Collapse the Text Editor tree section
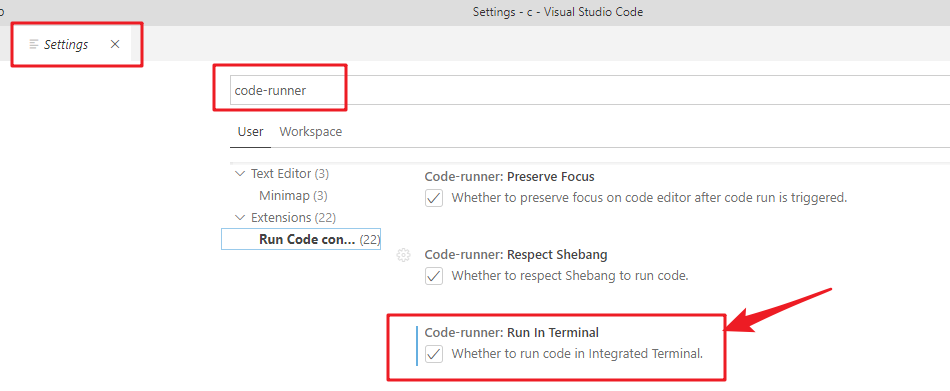 point(239,174)
